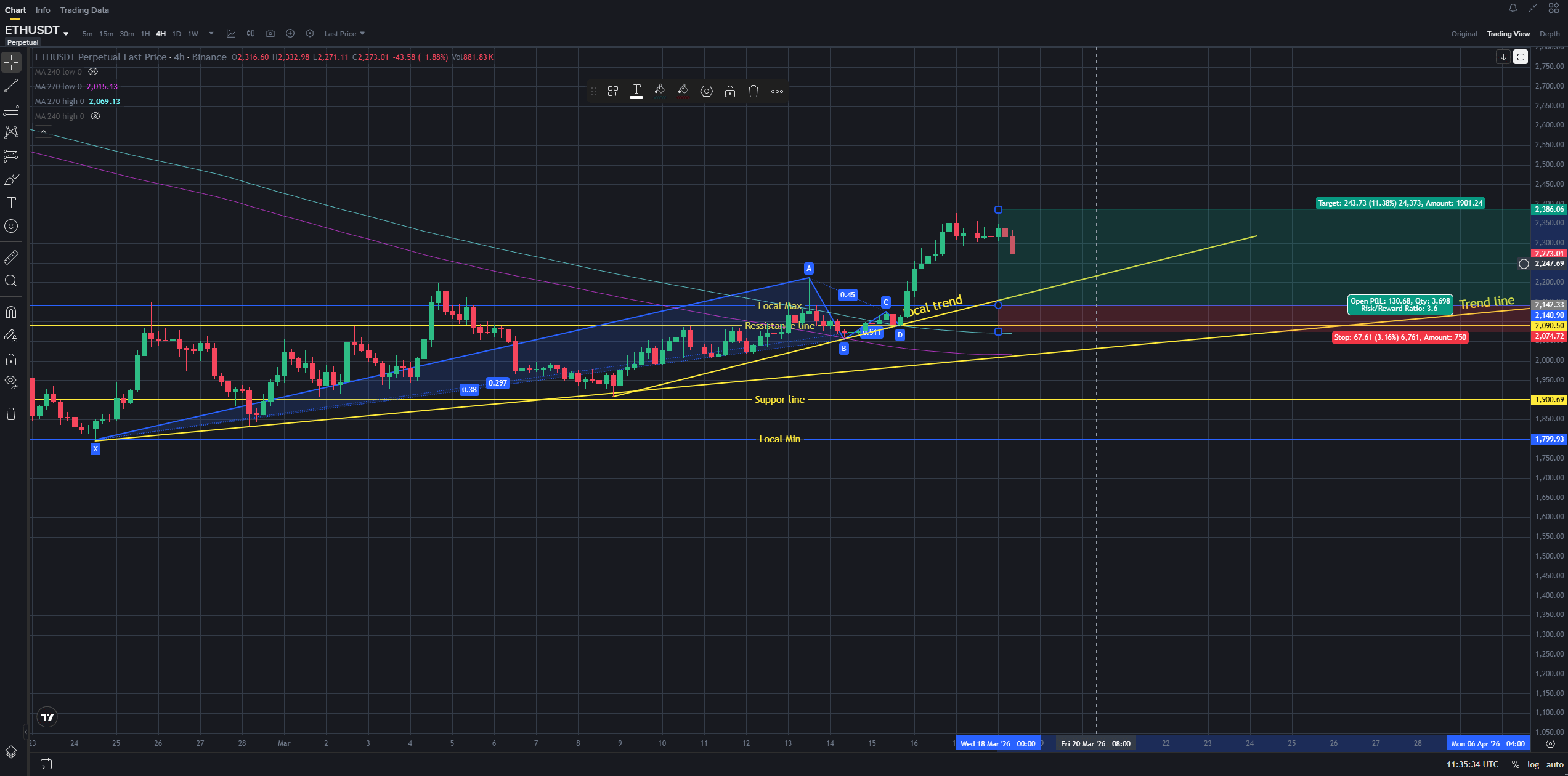Image resolution: width=1568 pixels, height=776 pixels.
Task: Open the indicators chart icon
Action: tap(231, 34)
